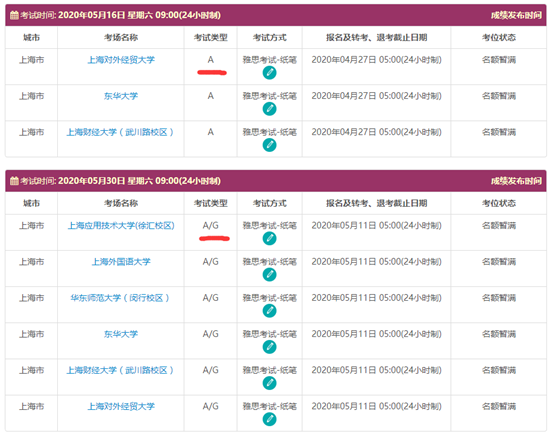Open the 上海对外经贸大学 link under the May 16 exam
553x437 pixels.
[121, 60]
